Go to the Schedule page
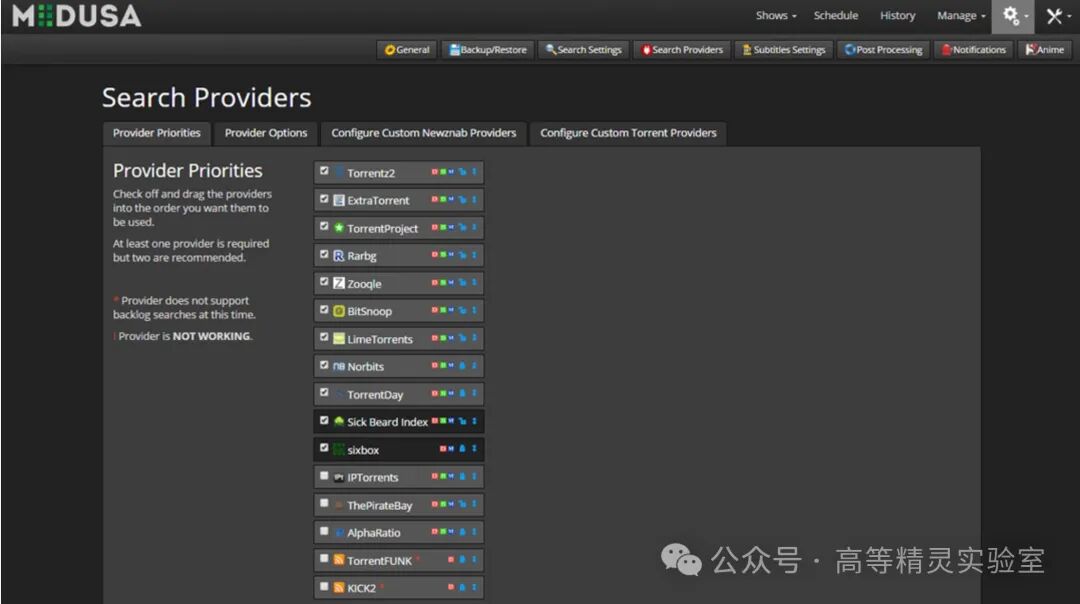The width and height of the screenshot is (1080, 604). (x=835, y=15)
